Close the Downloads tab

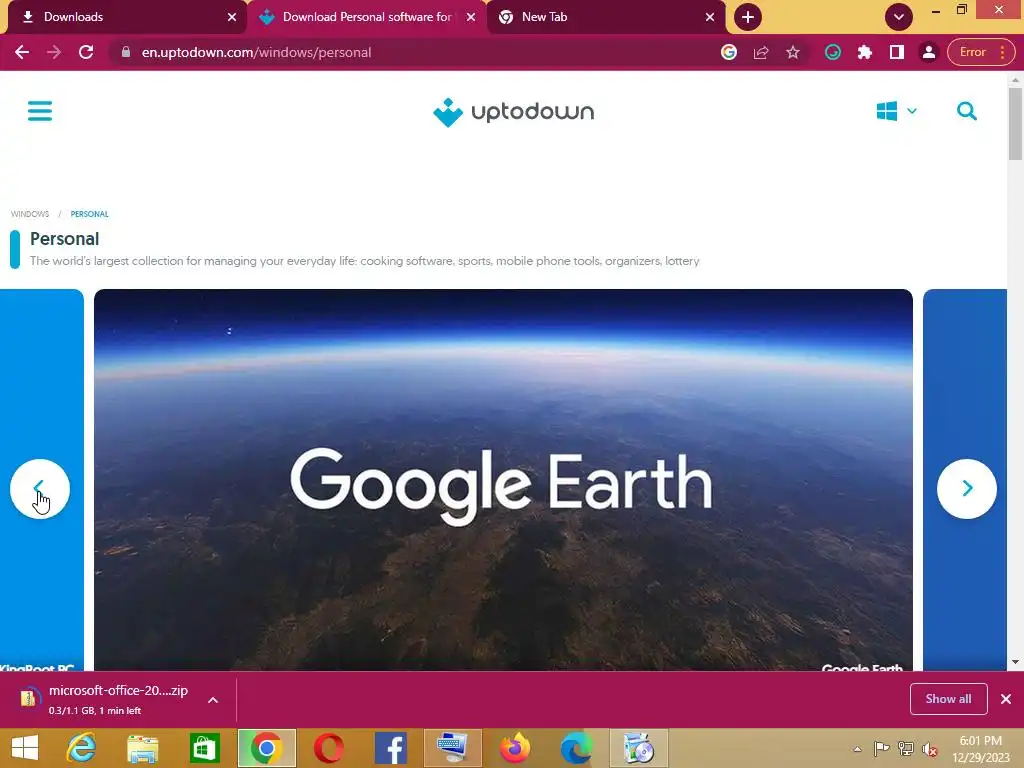tap(232, 17)
